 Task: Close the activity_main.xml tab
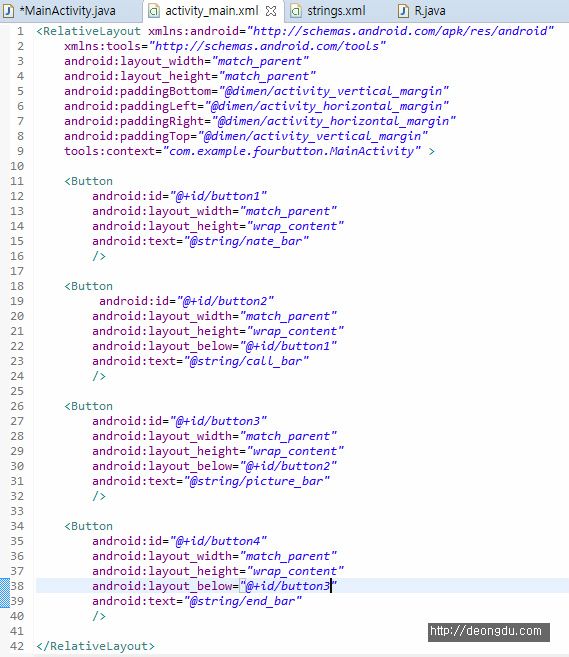(x=271, y=11)
